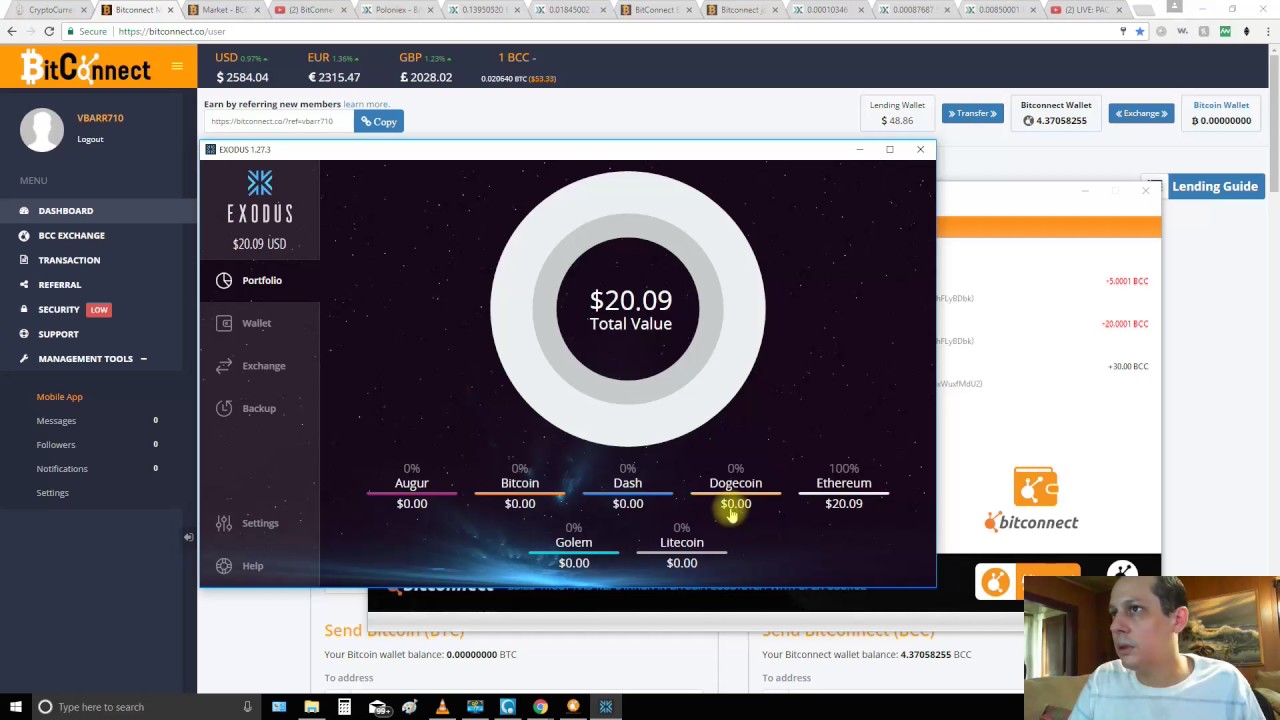Click Bitconnect Wallet balance box
Image resolution: width=1280 pixels, height=720 pixels.
(1056, 113)
